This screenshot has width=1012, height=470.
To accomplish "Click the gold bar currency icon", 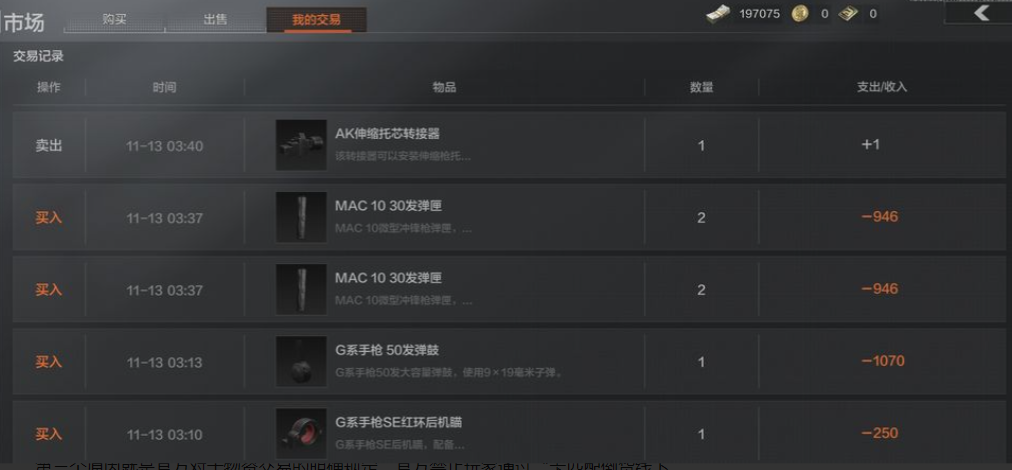I will (847, 14).
